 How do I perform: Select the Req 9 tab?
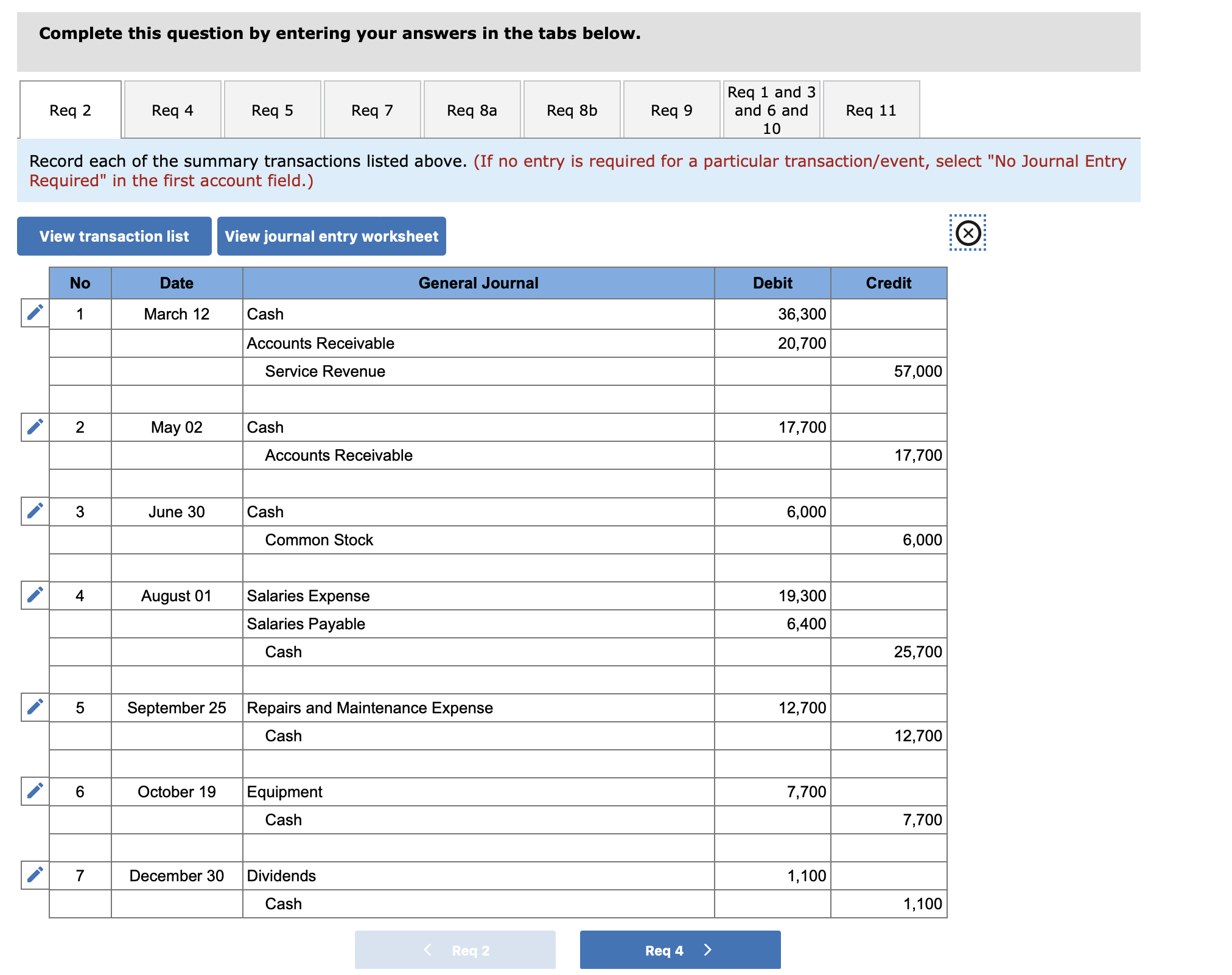pyautogui.click(x=671, y=110)
